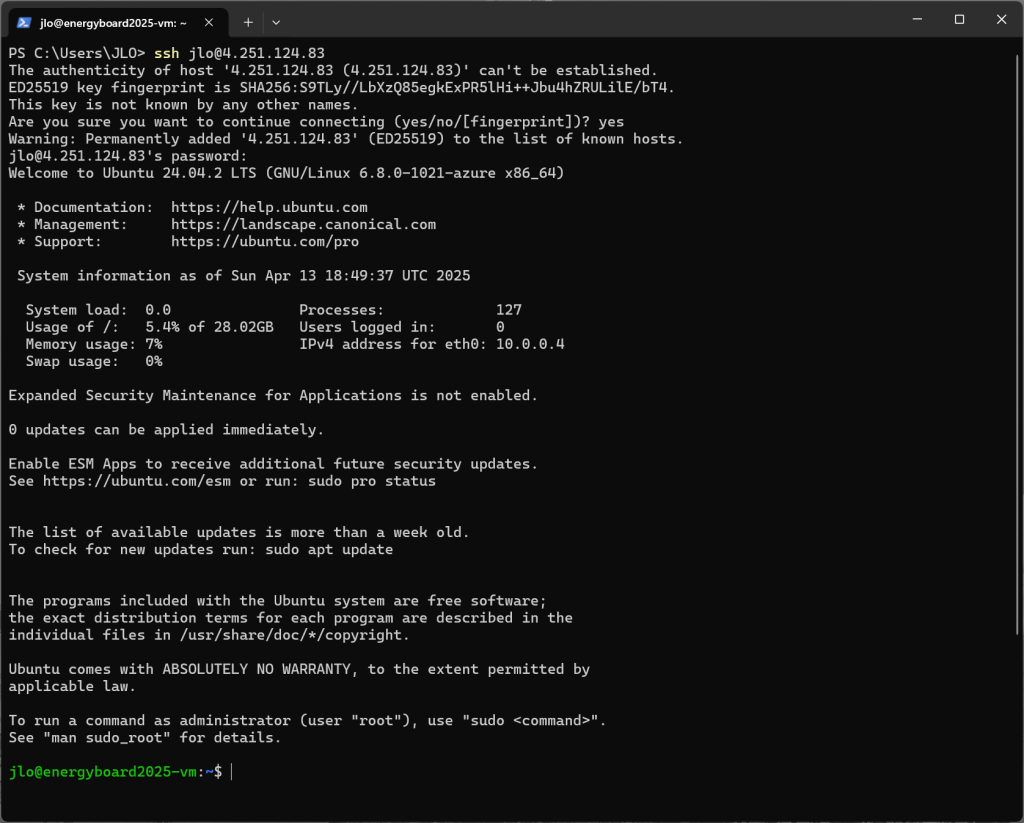Viewport: 1024px width, 823px height.
Task: Click the Swap usage 0% value
Action: pos(153,361)
